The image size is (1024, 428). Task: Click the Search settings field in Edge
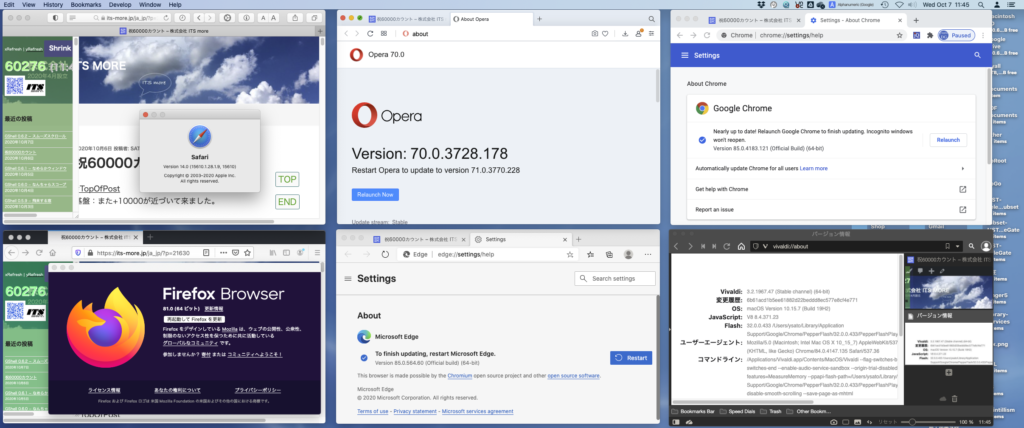(x=614, y=278)
